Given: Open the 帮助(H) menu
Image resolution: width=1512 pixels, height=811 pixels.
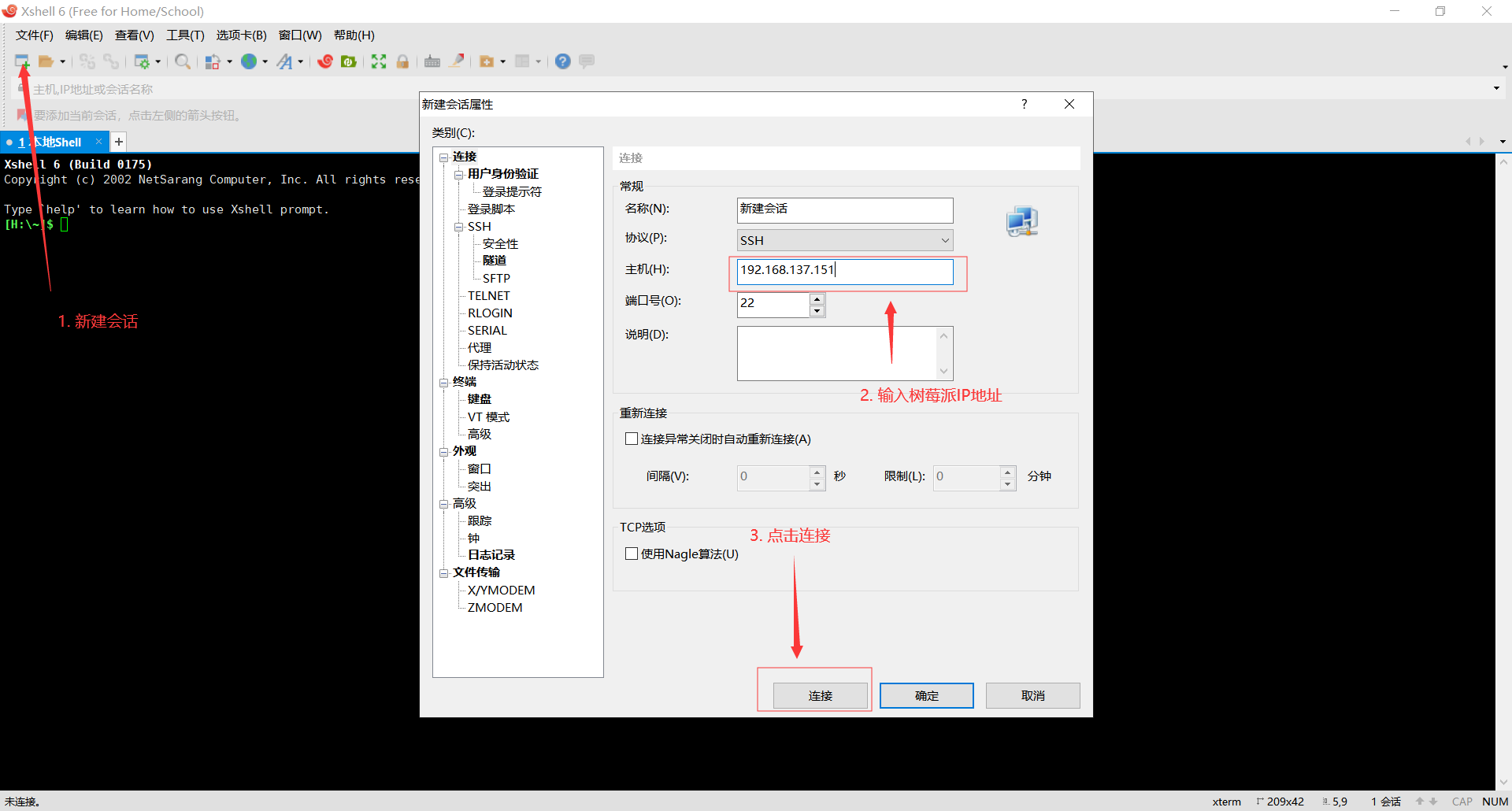Looking at the screenshot, I should pos(354,35).
